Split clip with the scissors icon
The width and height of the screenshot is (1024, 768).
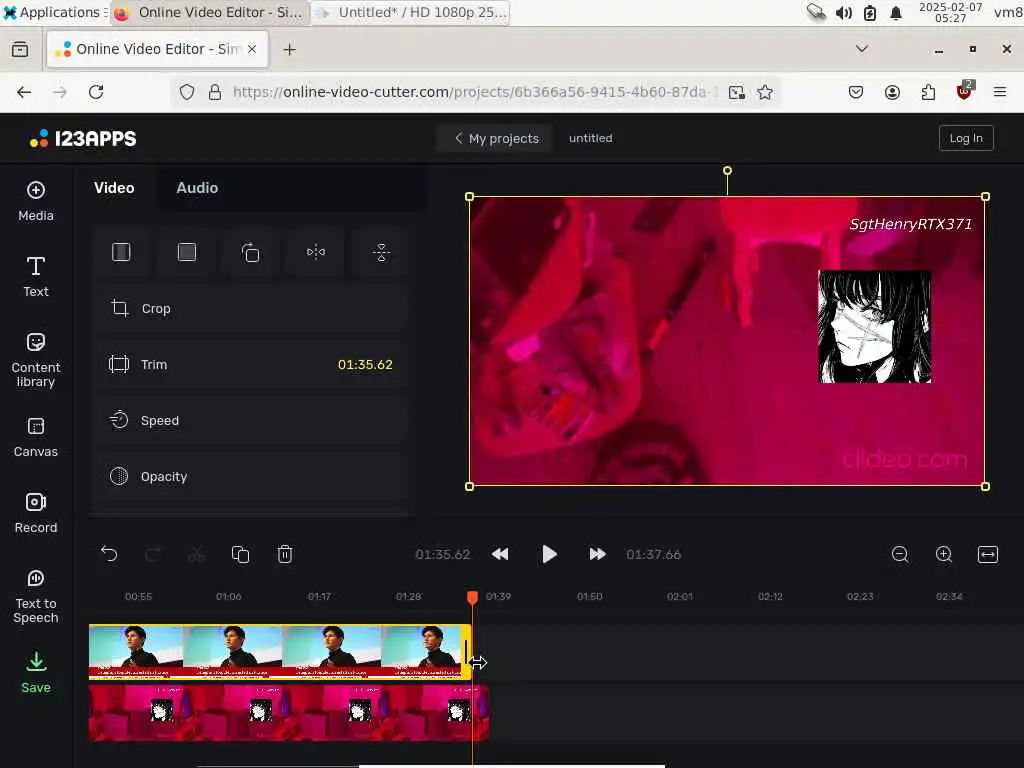[x=196, y=554]
